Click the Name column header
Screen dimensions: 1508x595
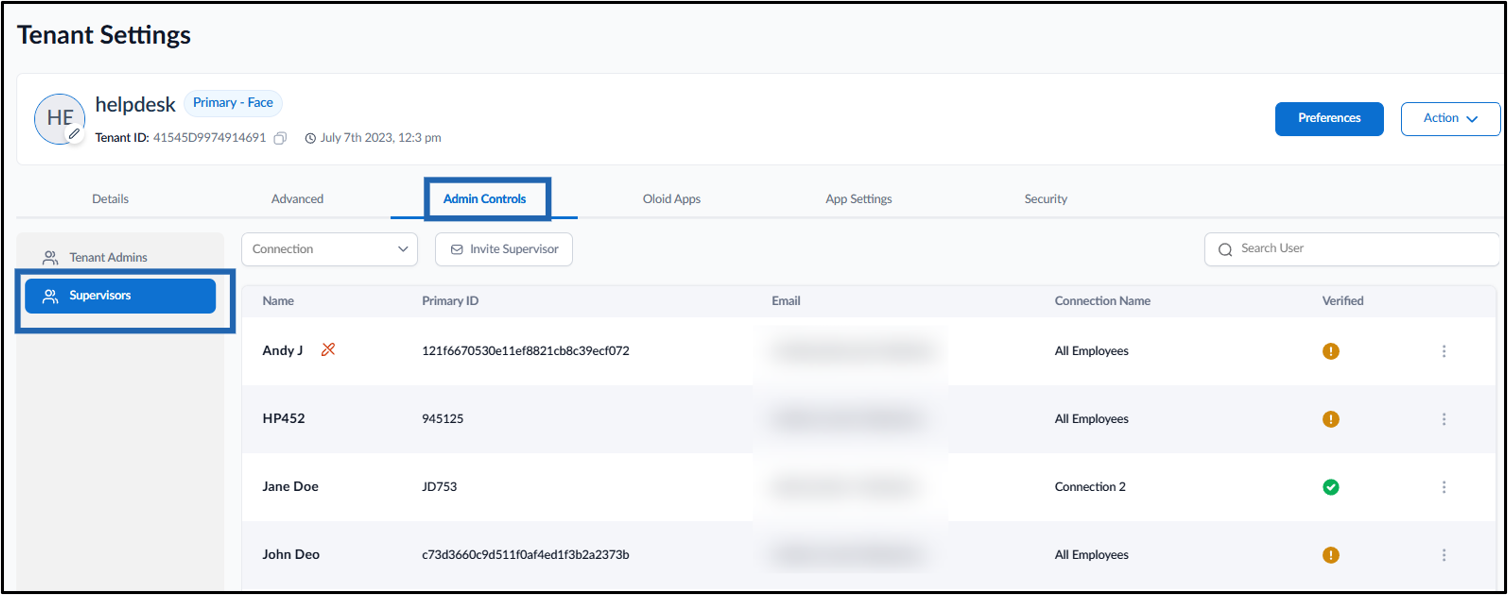click(x=278, y=301)
